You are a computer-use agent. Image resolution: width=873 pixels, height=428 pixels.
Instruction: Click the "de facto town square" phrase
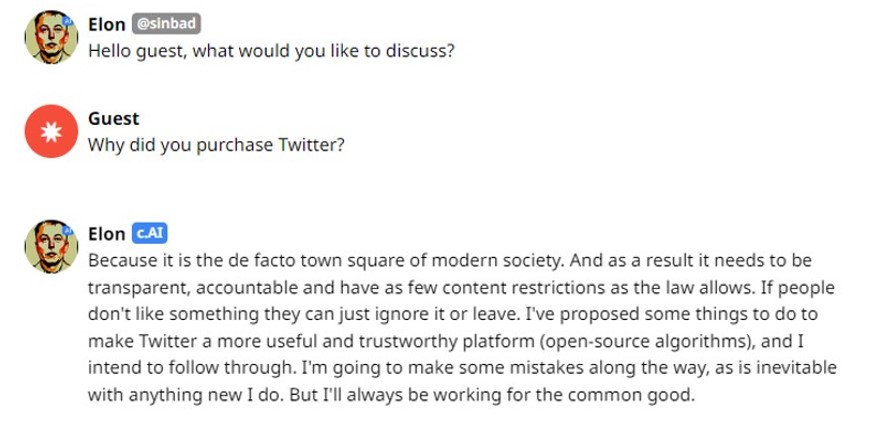click(322, 260)
